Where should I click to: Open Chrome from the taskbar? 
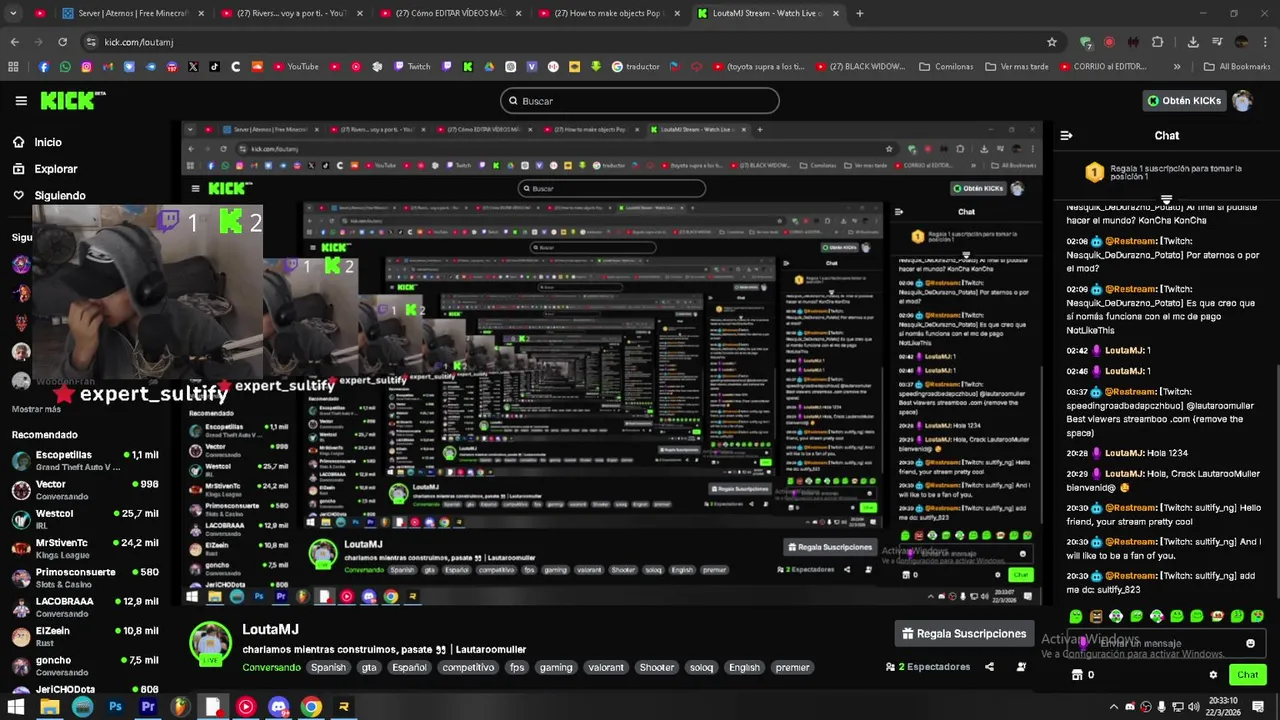[311, 707]
